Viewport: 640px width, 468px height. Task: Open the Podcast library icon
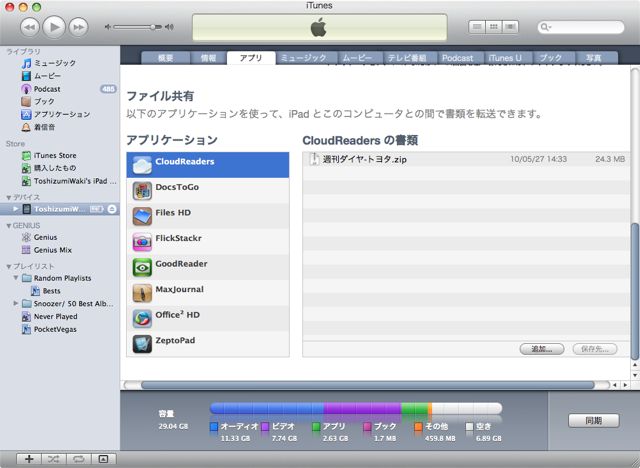26,89
